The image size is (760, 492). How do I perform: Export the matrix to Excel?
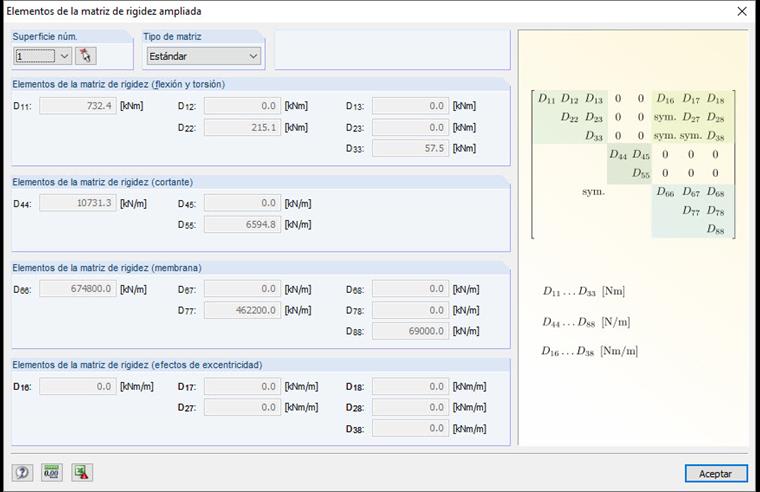coord(81,473)
